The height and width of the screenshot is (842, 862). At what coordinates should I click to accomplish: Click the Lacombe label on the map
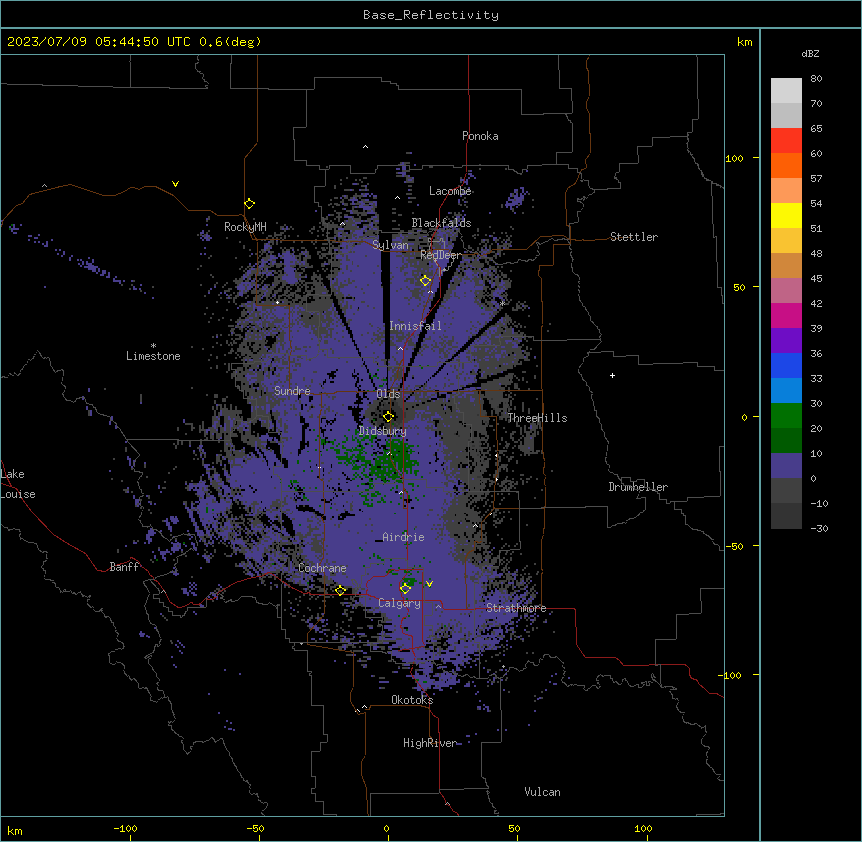coord(450,191)
